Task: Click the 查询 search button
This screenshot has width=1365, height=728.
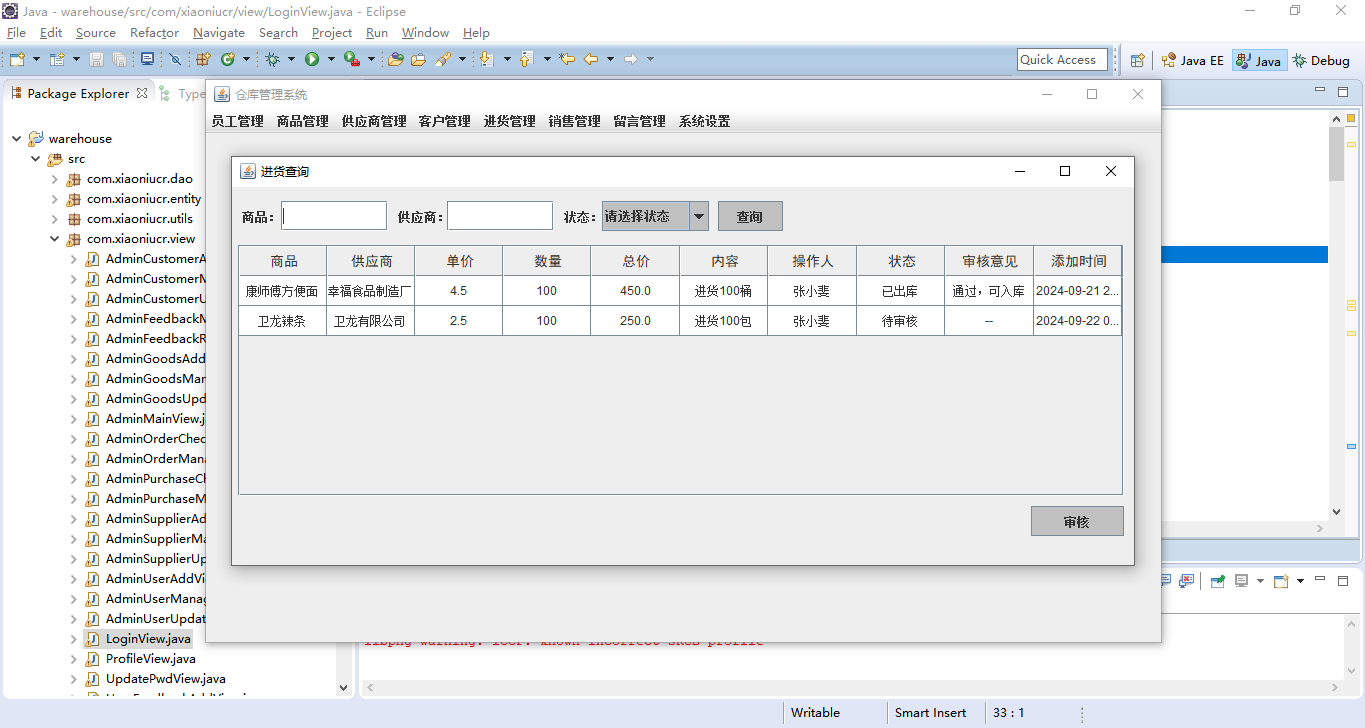Action: 749,216
